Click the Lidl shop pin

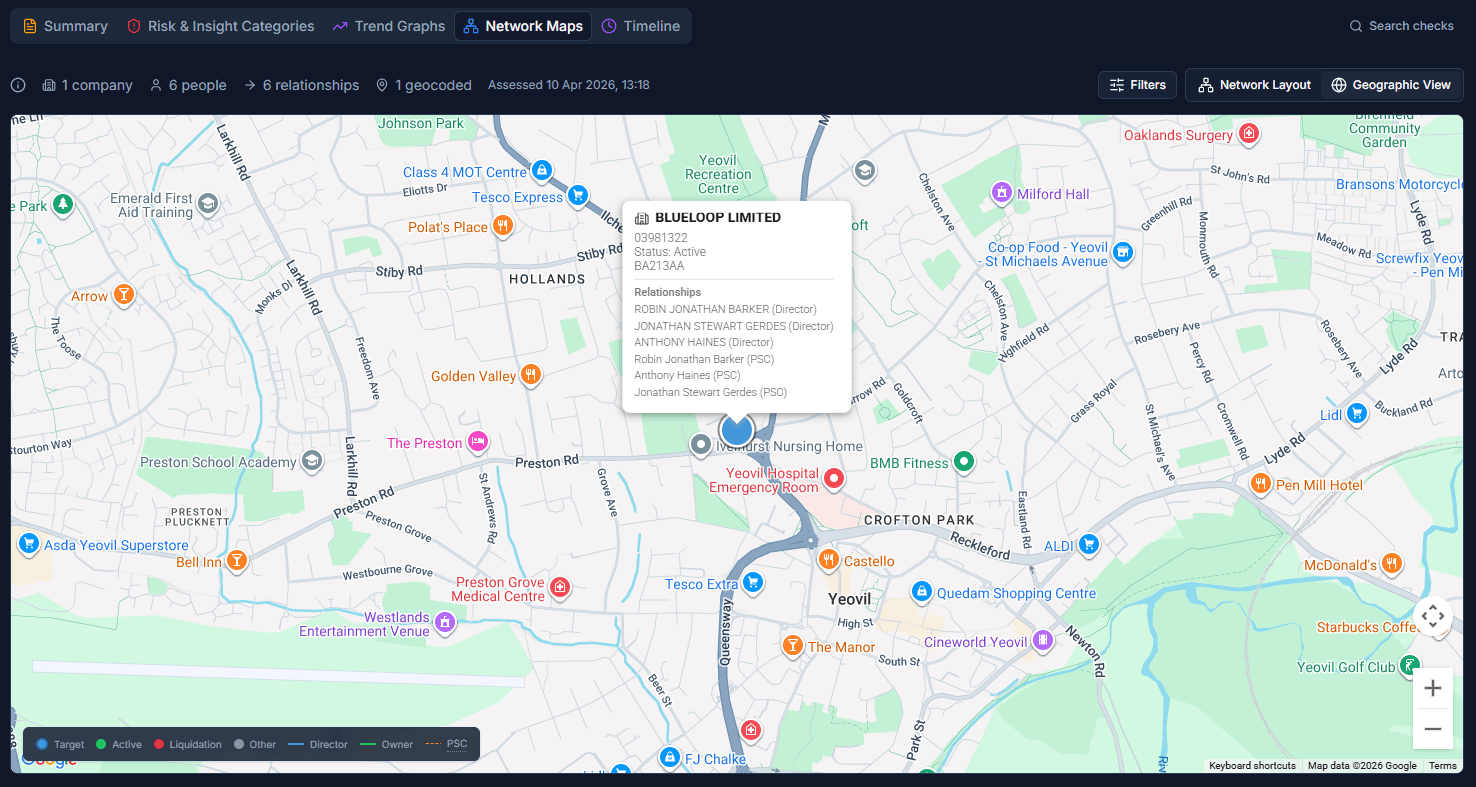pos(1356,413)
